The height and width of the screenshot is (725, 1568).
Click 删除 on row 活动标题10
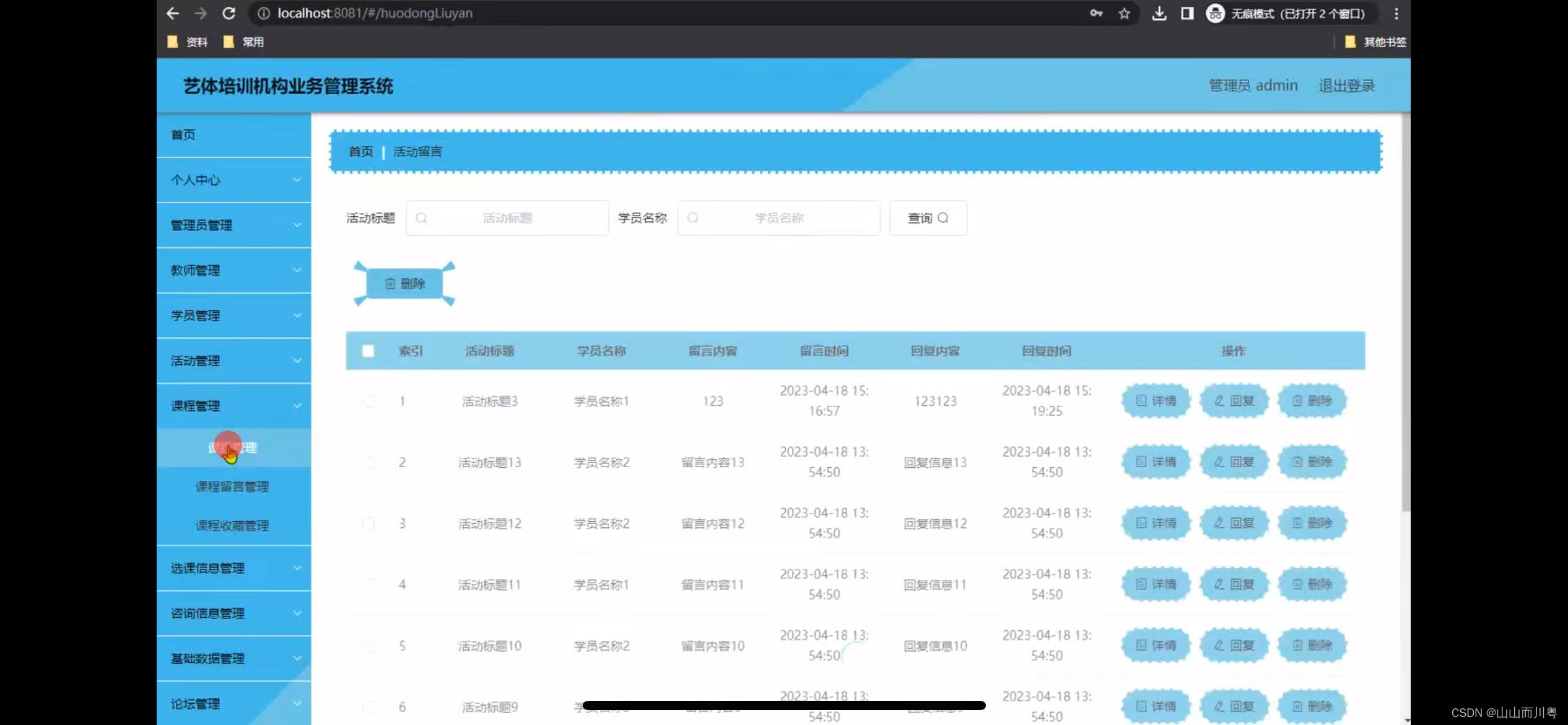pos(1312,646)
